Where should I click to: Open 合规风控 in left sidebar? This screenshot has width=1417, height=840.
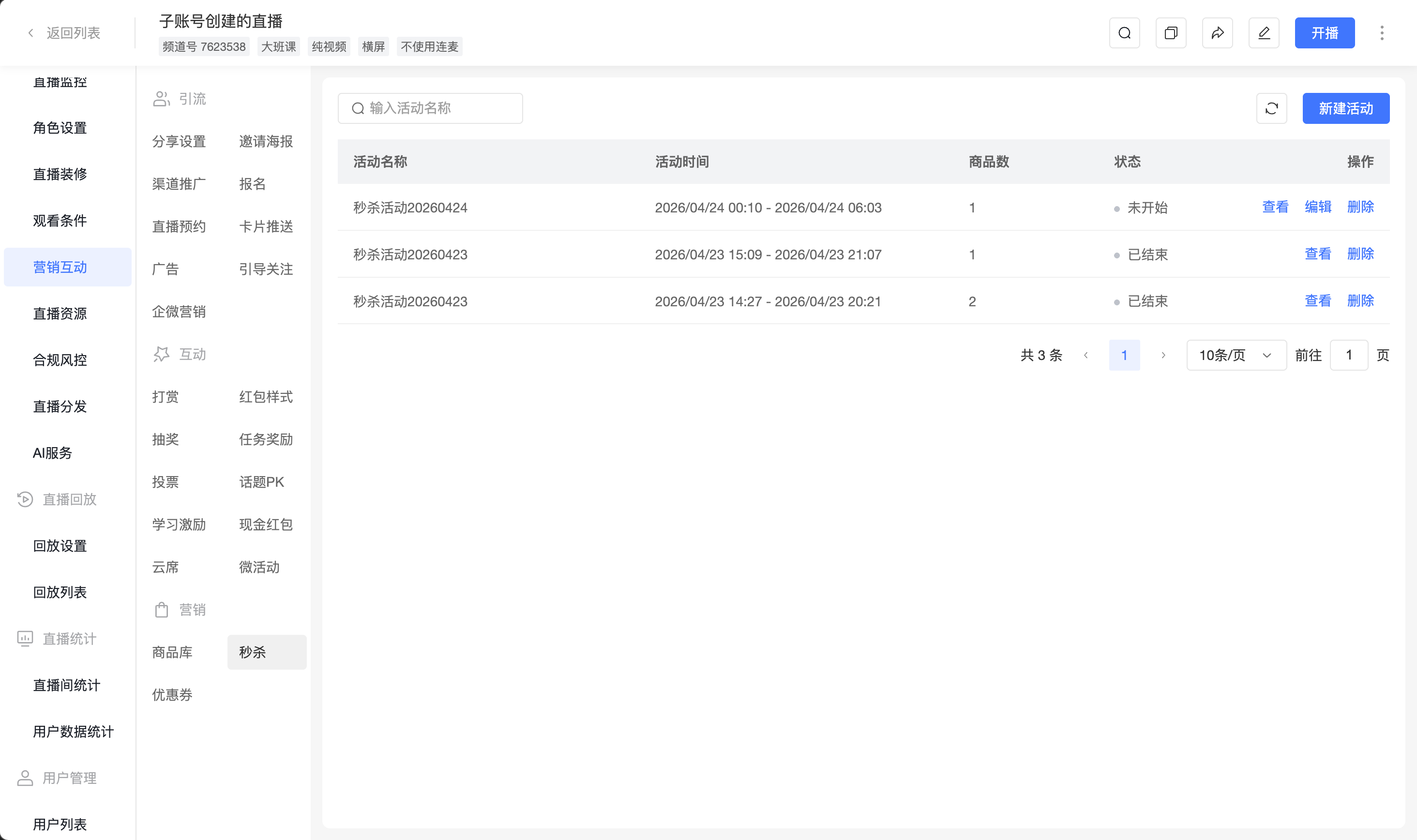(x=60, y=360)
